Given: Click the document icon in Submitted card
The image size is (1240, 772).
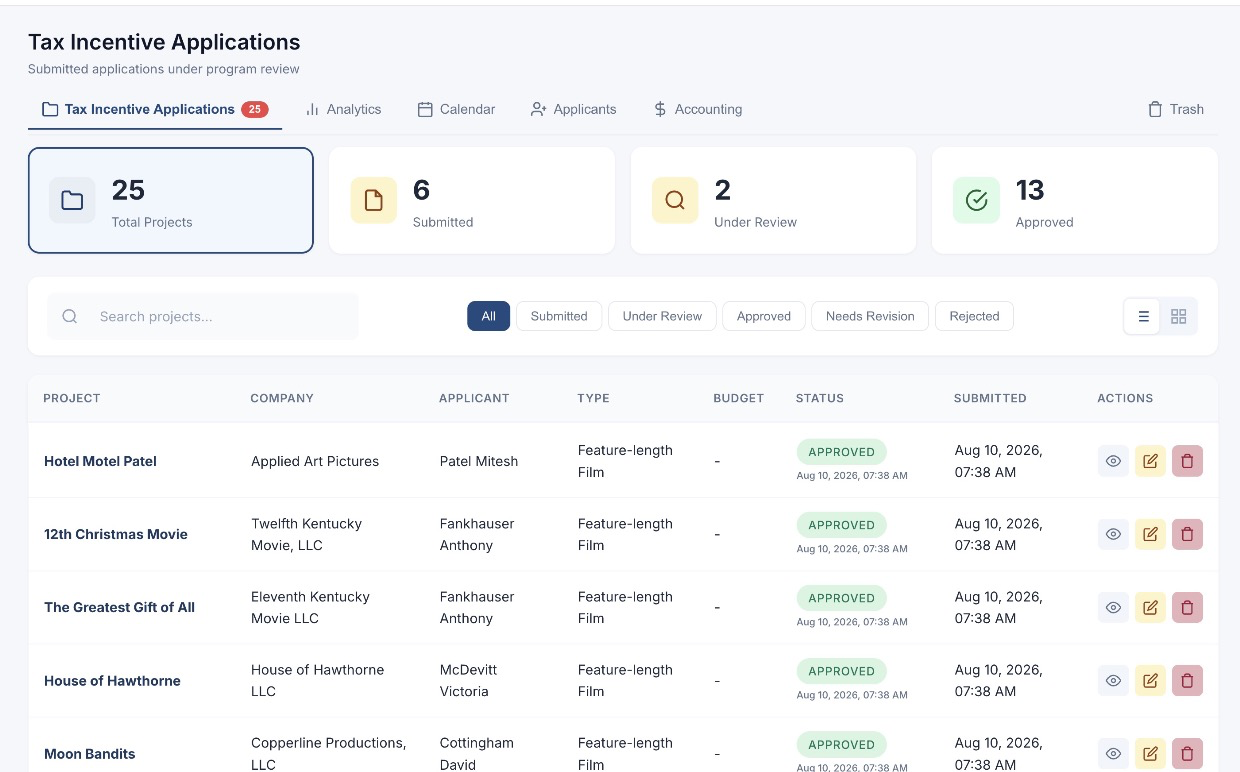Looking at the screenshot, I should pos(373,201).
